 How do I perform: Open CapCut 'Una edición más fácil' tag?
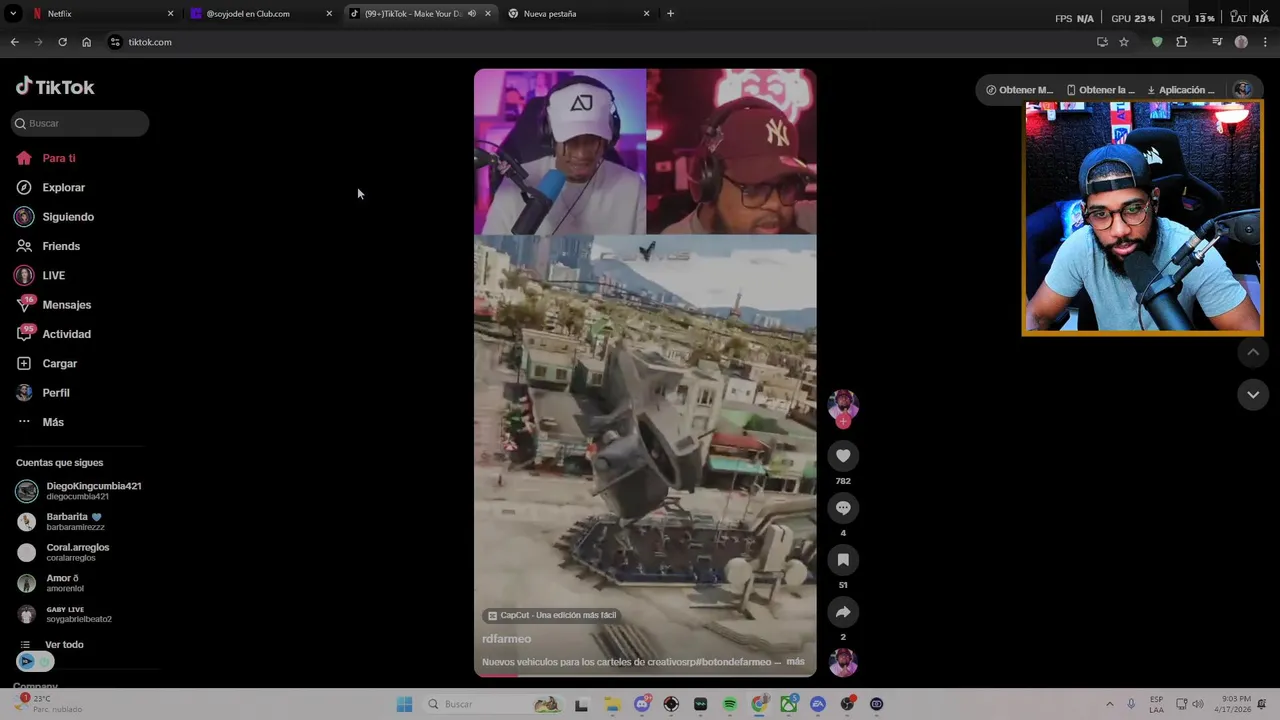pyautogui.click(x=551, y=615)
